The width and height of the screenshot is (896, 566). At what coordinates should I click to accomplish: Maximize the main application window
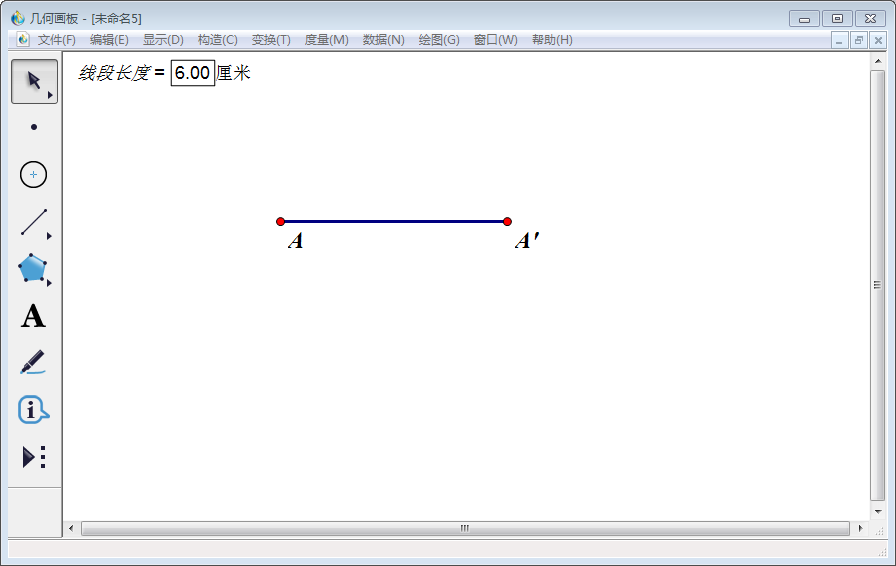(x=838, y=19)
